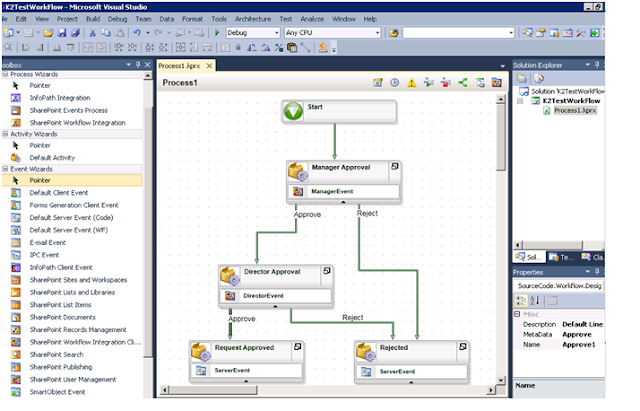Screen dimensions: 640x411
Task: Switch to Process1.kprx document tab
Action: [x=179, y=66]
